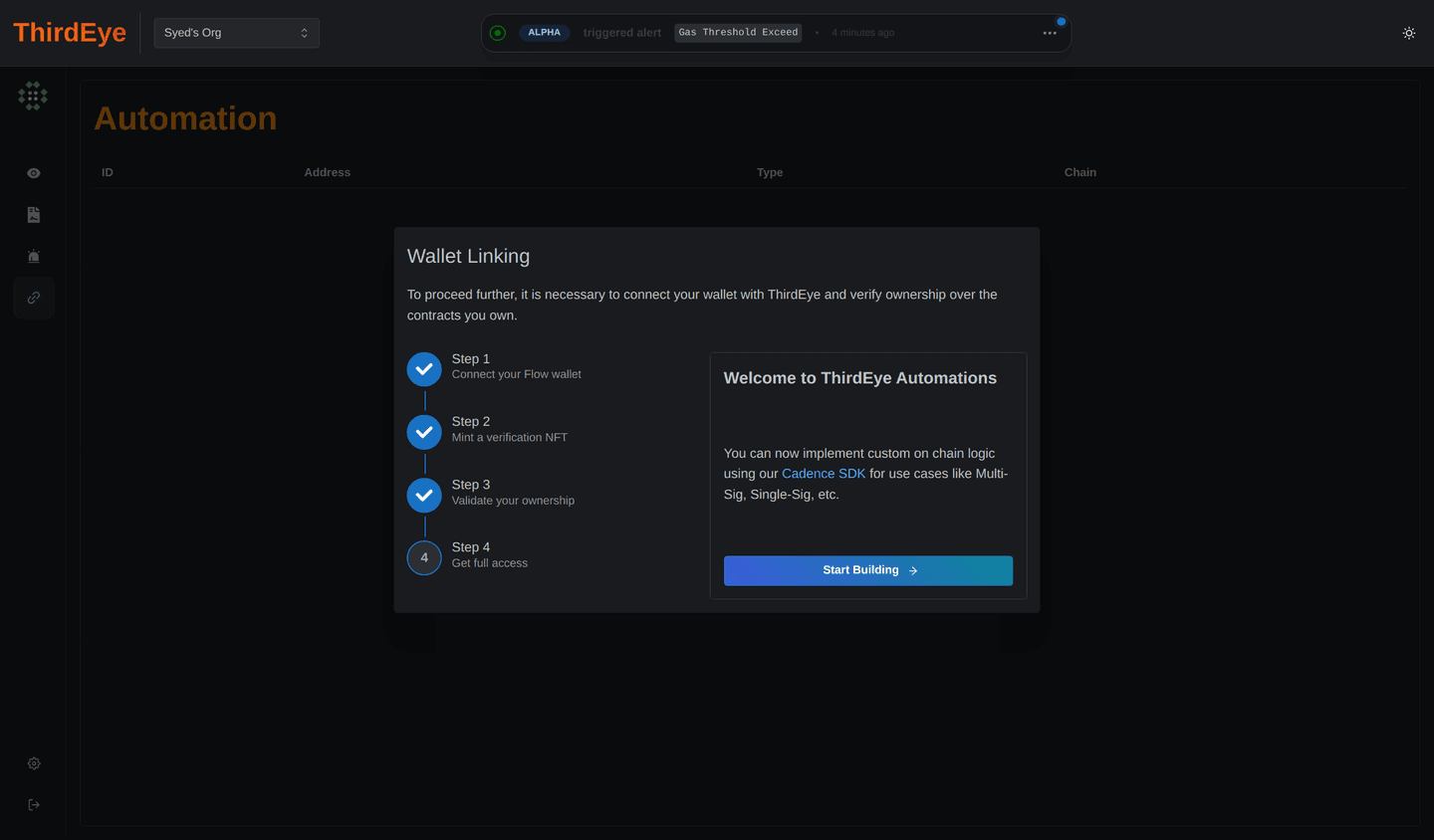Click Step 3 checkmark circle
This screenshot has width=1434, height=840.
click(424, 495)
